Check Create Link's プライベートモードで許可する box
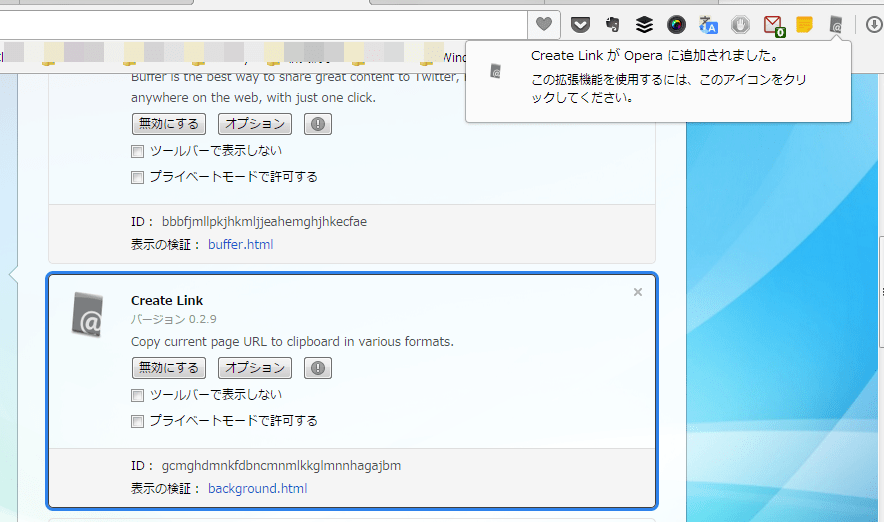This screenshot has height=522, width=884. pos(138,422)
